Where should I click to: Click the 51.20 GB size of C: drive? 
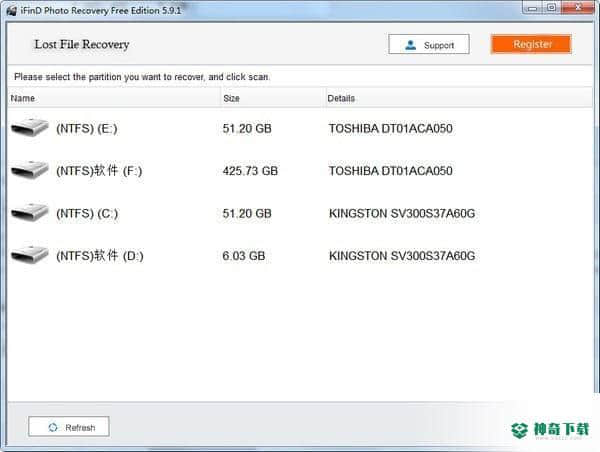click(247, 213)
